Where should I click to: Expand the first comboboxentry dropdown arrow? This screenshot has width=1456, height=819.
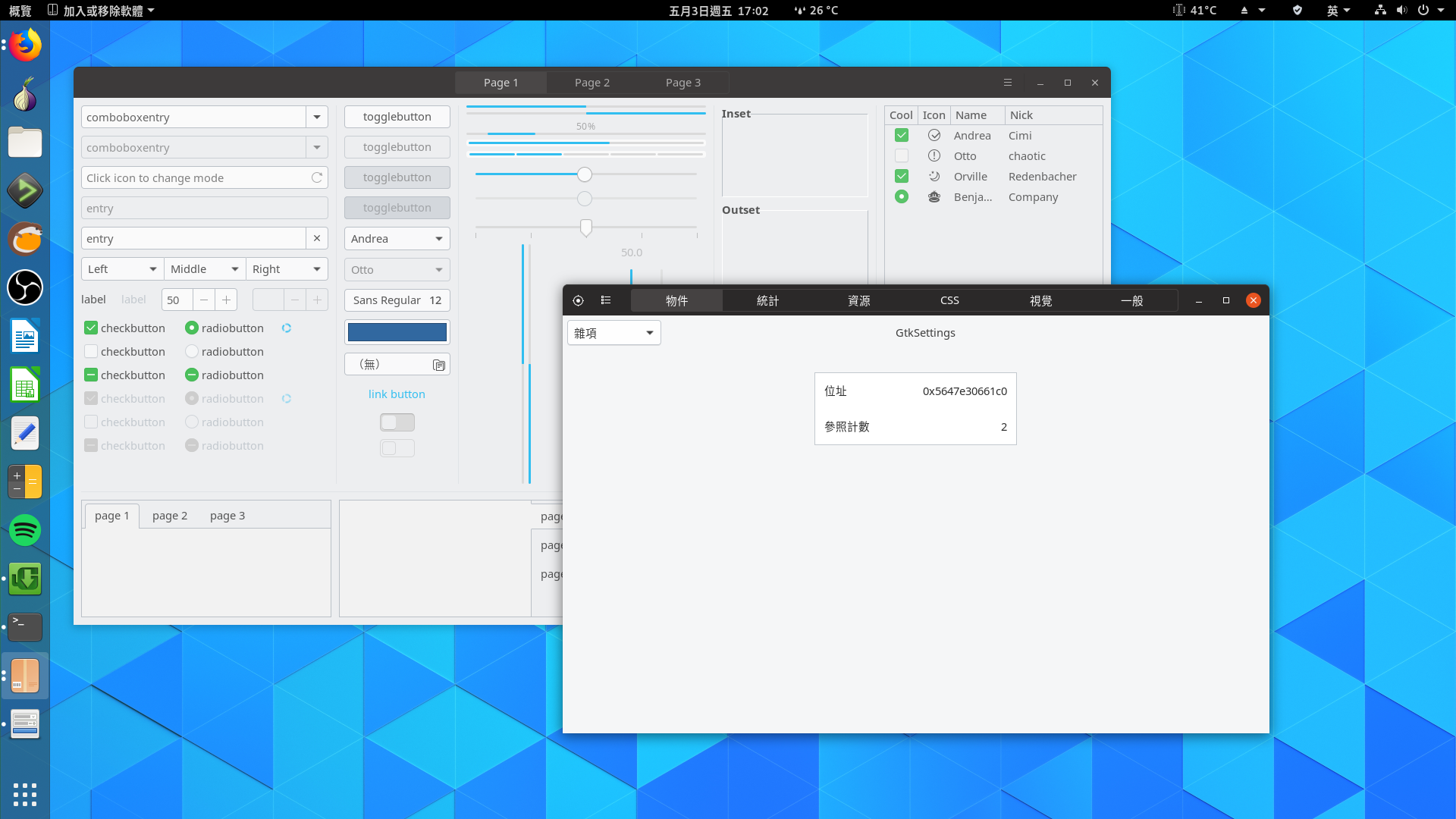(x=317, y=117)
